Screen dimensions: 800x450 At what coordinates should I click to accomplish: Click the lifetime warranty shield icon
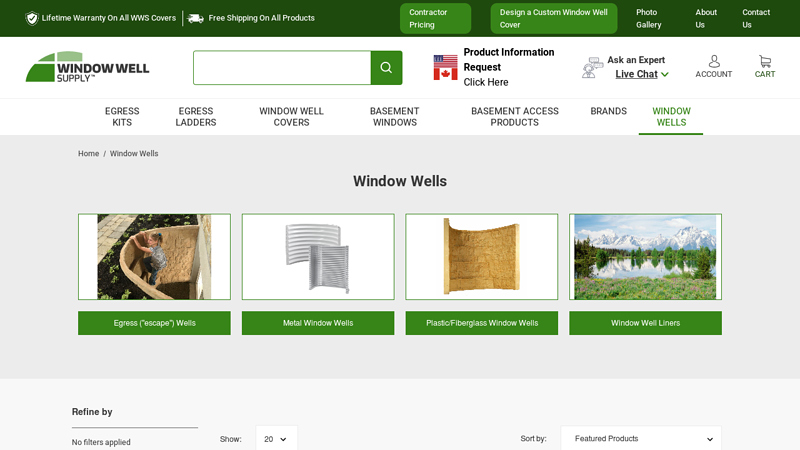(32, 18)
